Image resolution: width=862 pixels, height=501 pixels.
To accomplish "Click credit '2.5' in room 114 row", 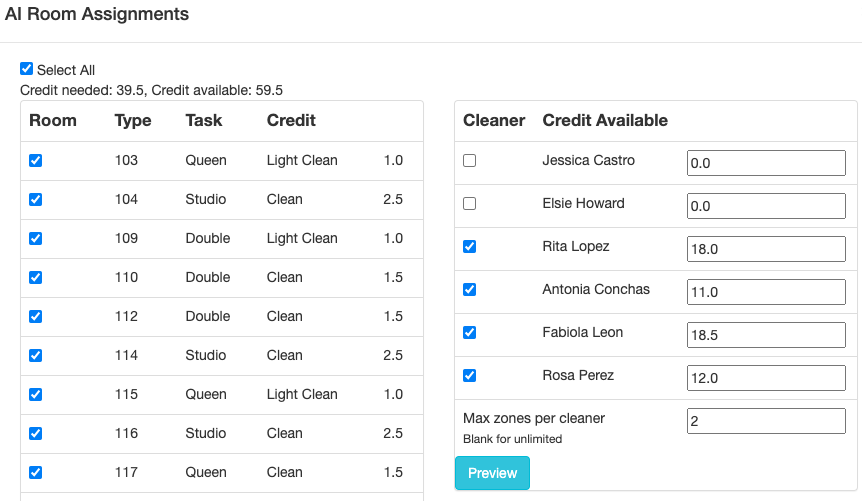I will click(393, 356).
